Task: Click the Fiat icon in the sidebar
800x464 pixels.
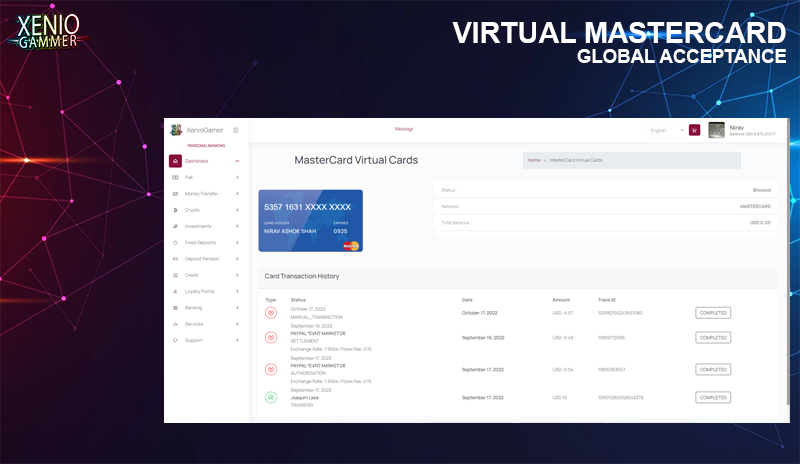Action: pyautogui.click(x=176, y=177)
